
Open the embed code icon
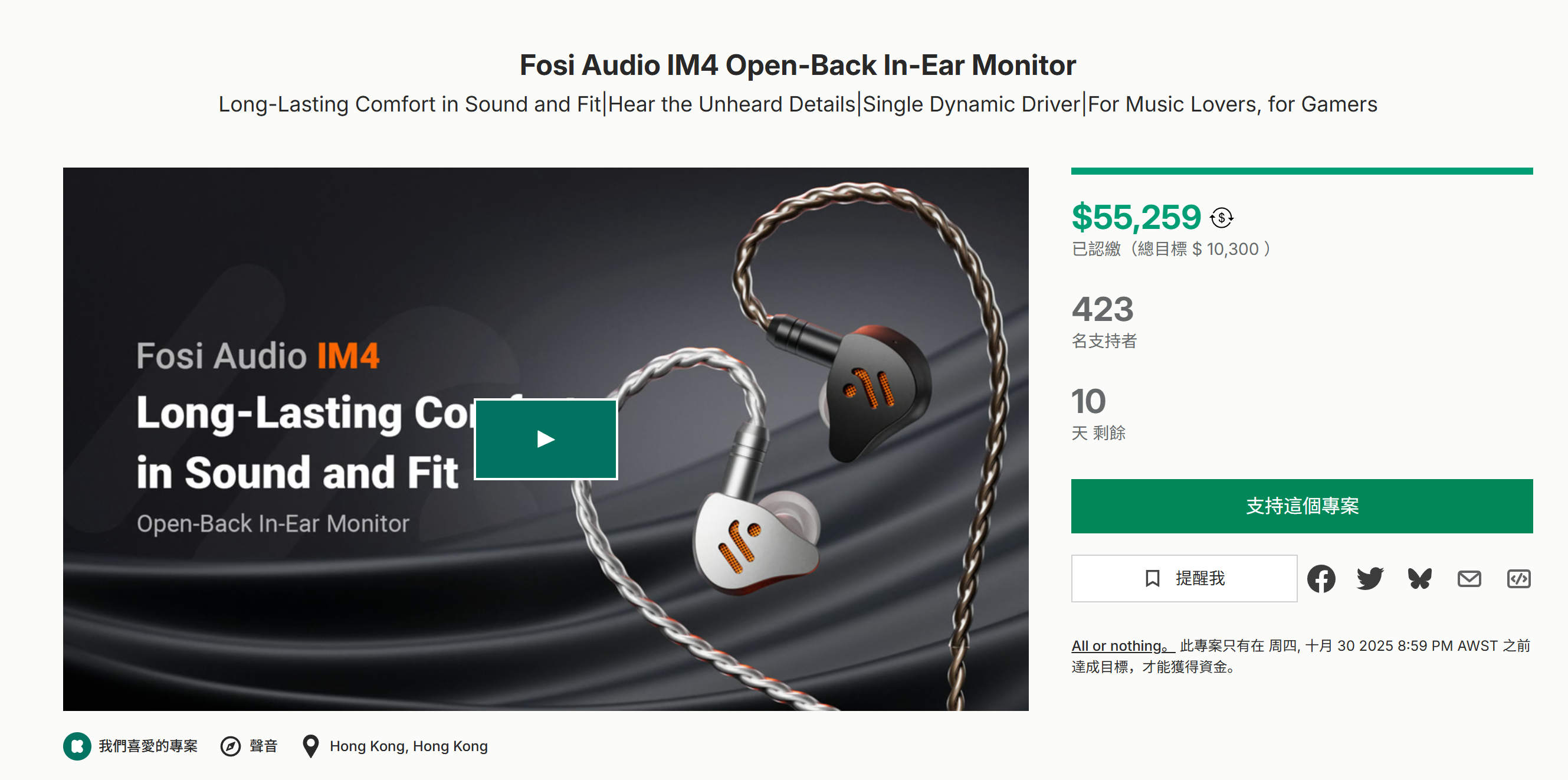(x=1518, y=578)
